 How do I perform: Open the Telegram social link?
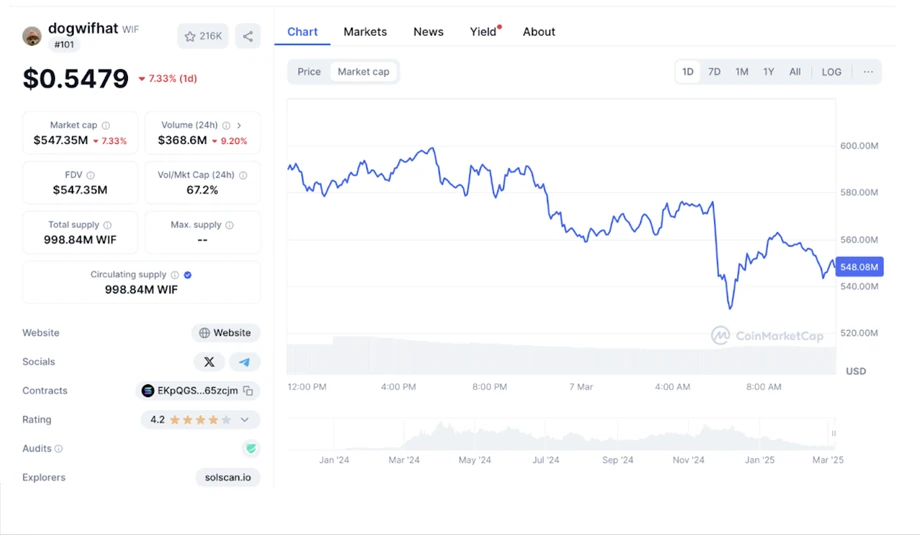coord(244,362)
